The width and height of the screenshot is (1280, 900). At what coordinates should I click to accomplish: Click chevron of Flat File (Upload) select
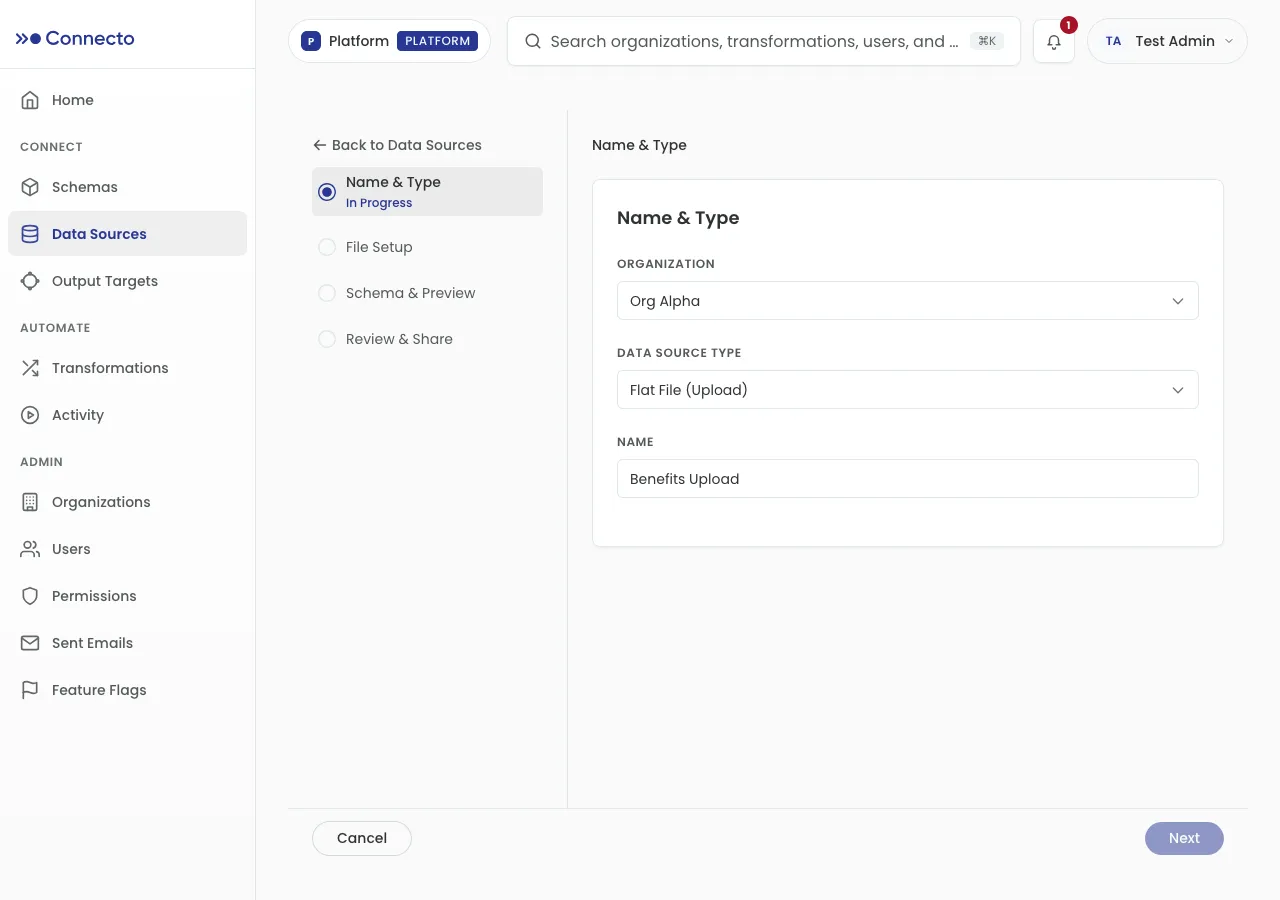pyautogui.click(x=1178, y=390)
